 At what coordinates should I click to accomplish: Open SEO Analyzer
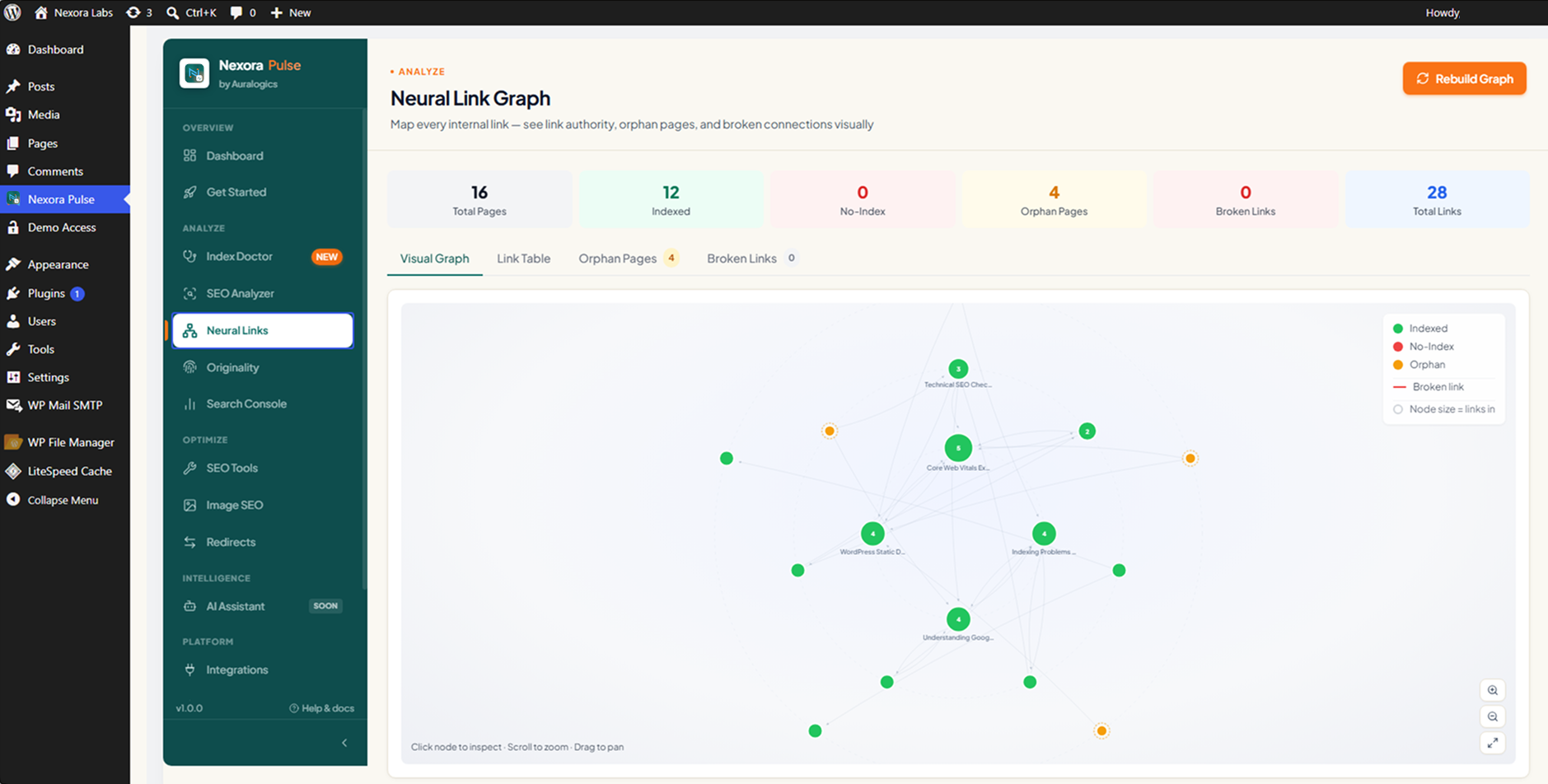[x=263, y=293]
